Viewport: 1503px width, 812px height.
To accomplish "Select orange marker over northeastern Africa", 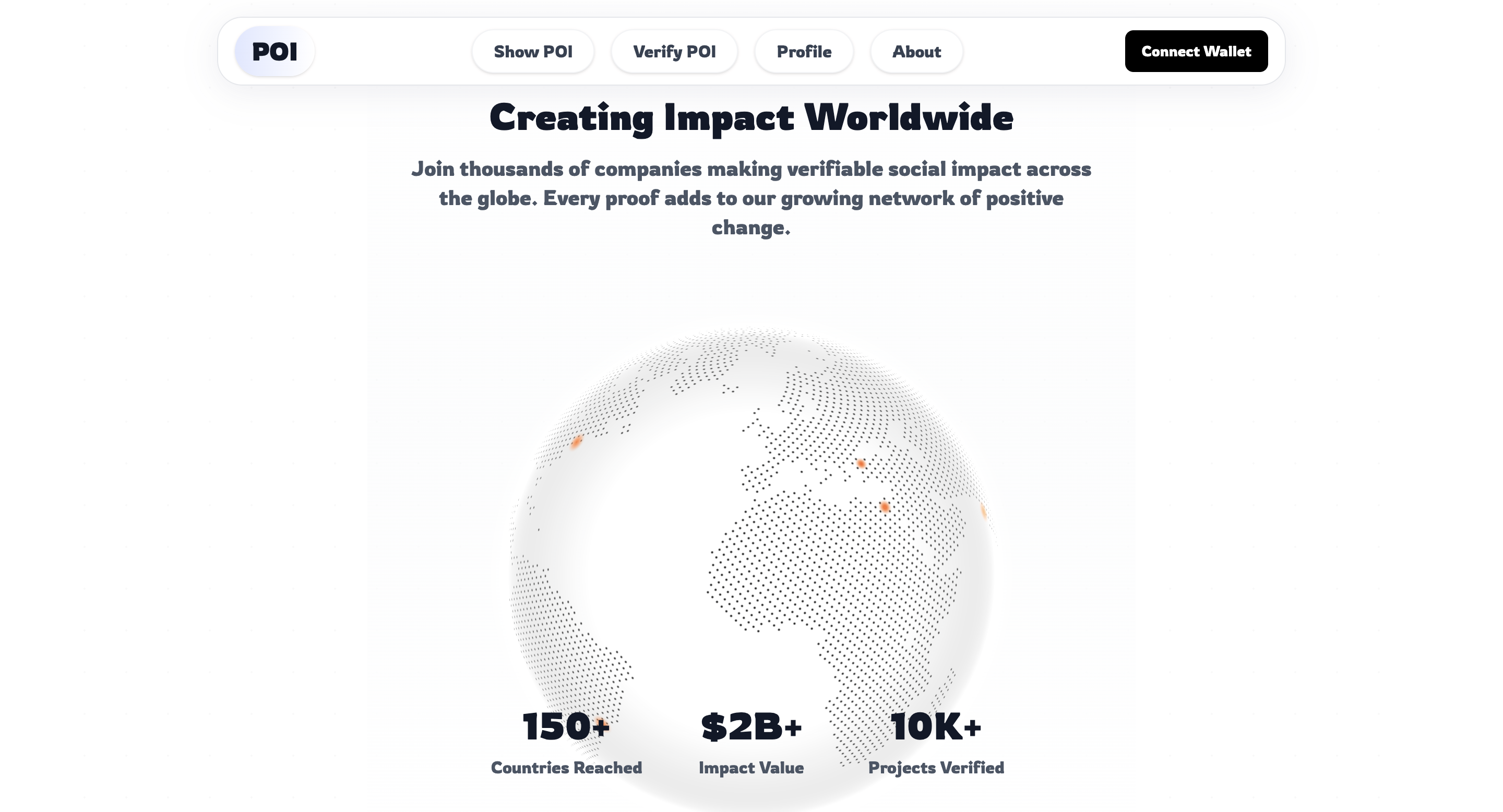I will (x=885, y=506).
